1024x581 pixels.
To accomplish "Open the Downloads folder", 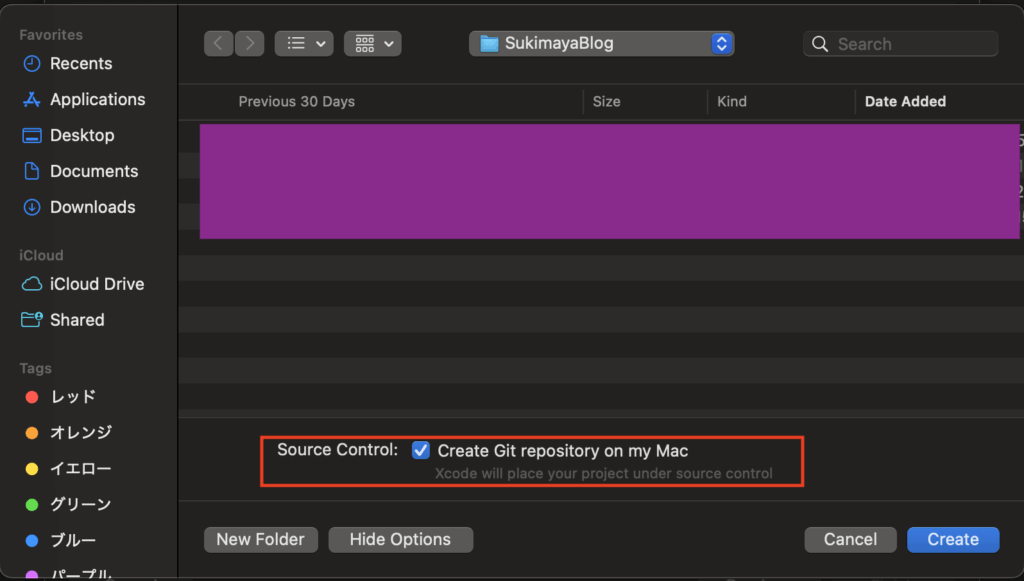I will pyautogui.click(x=79, y=207).
